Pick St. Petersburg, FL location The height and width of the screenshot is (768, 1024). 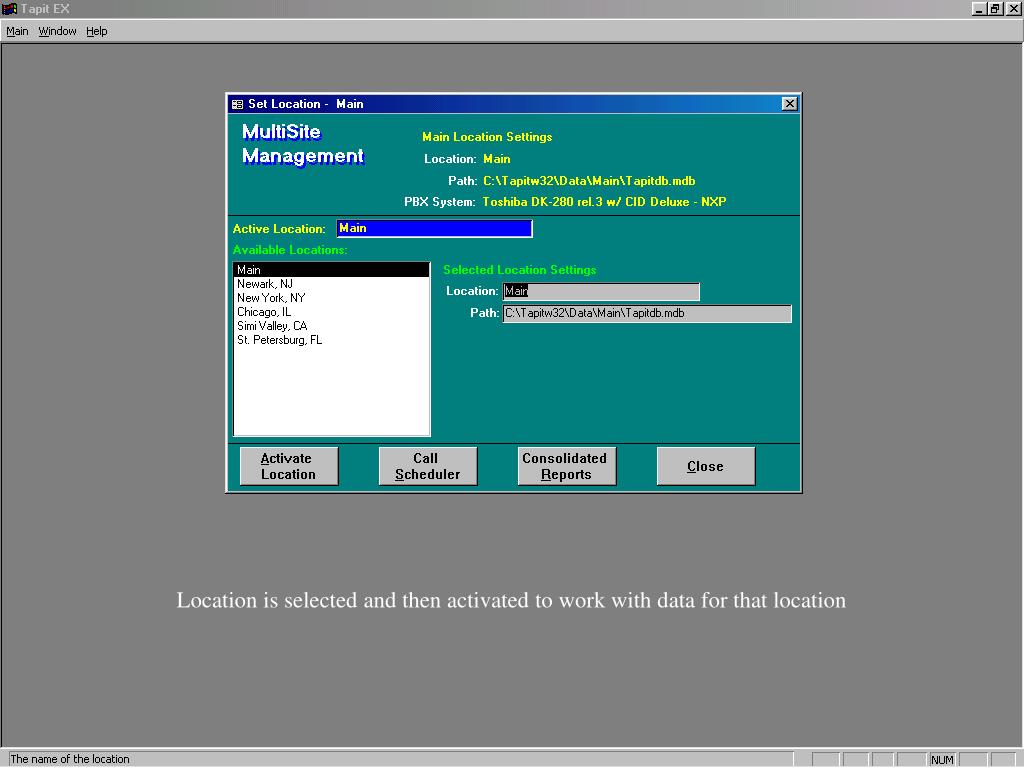(x=331, y=340)
